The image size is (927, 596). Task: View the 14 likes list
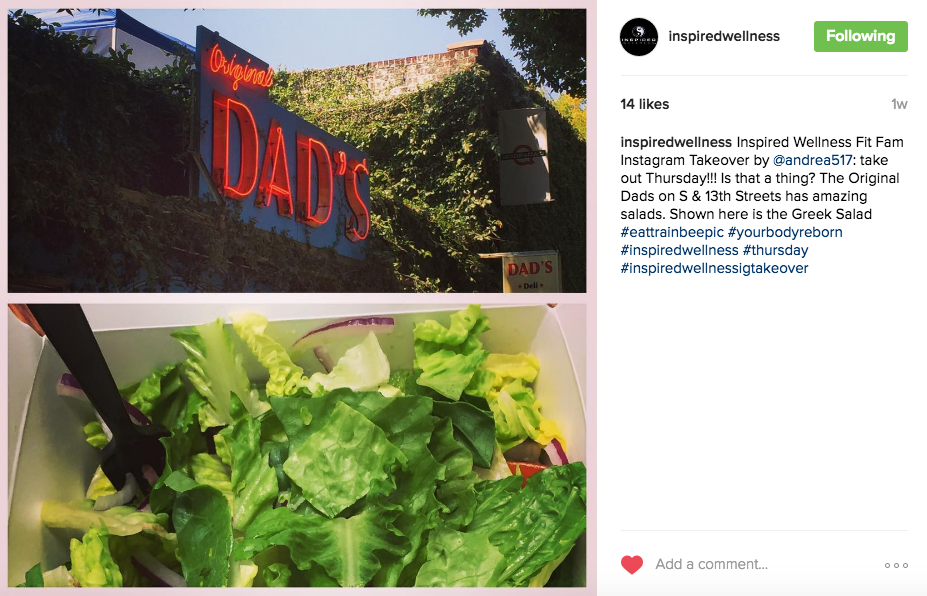tap(644, 104)
